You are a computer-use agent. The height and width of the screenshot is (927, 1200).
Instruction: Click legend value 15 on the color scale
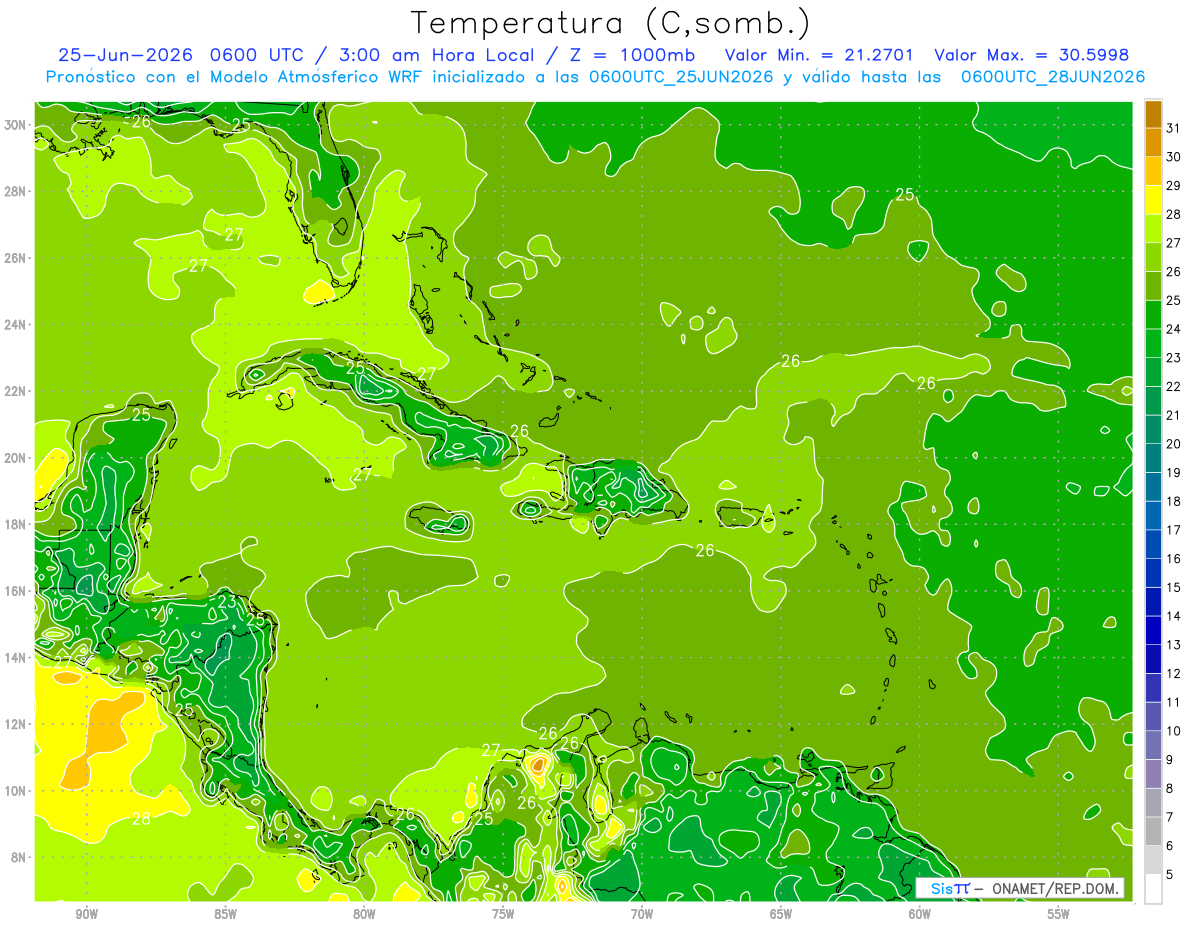1173,588
